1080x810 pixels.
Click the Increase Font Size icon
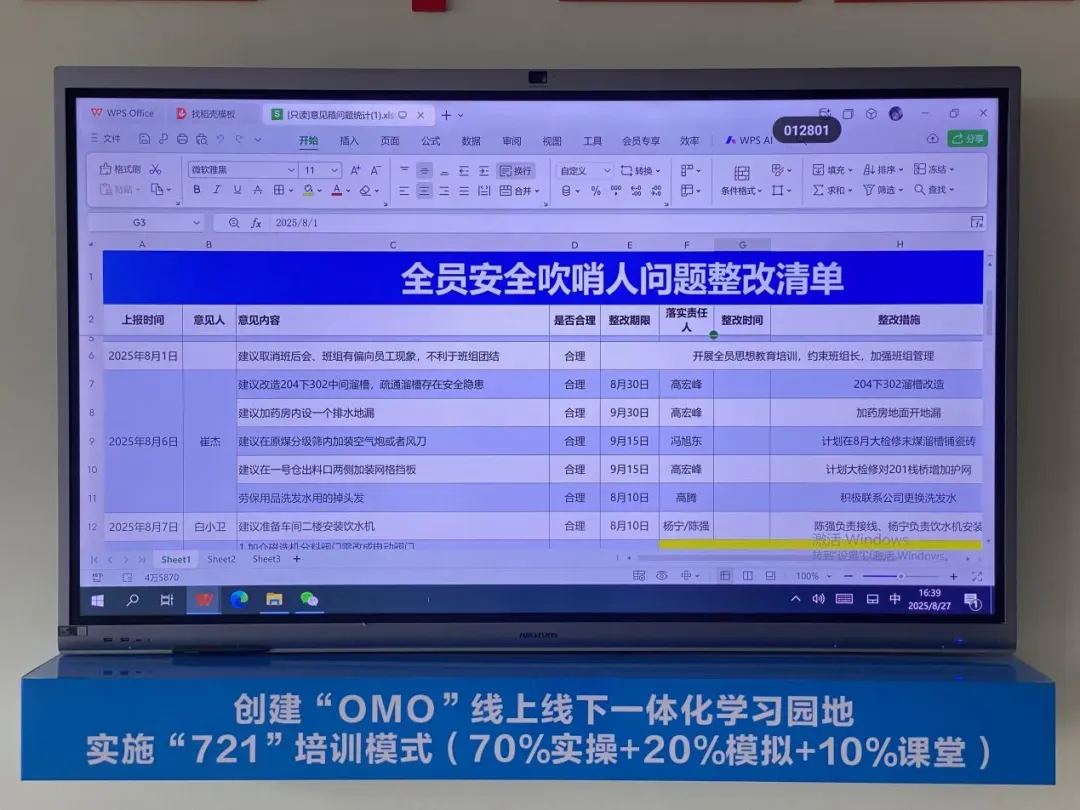(x=357, y=171)
